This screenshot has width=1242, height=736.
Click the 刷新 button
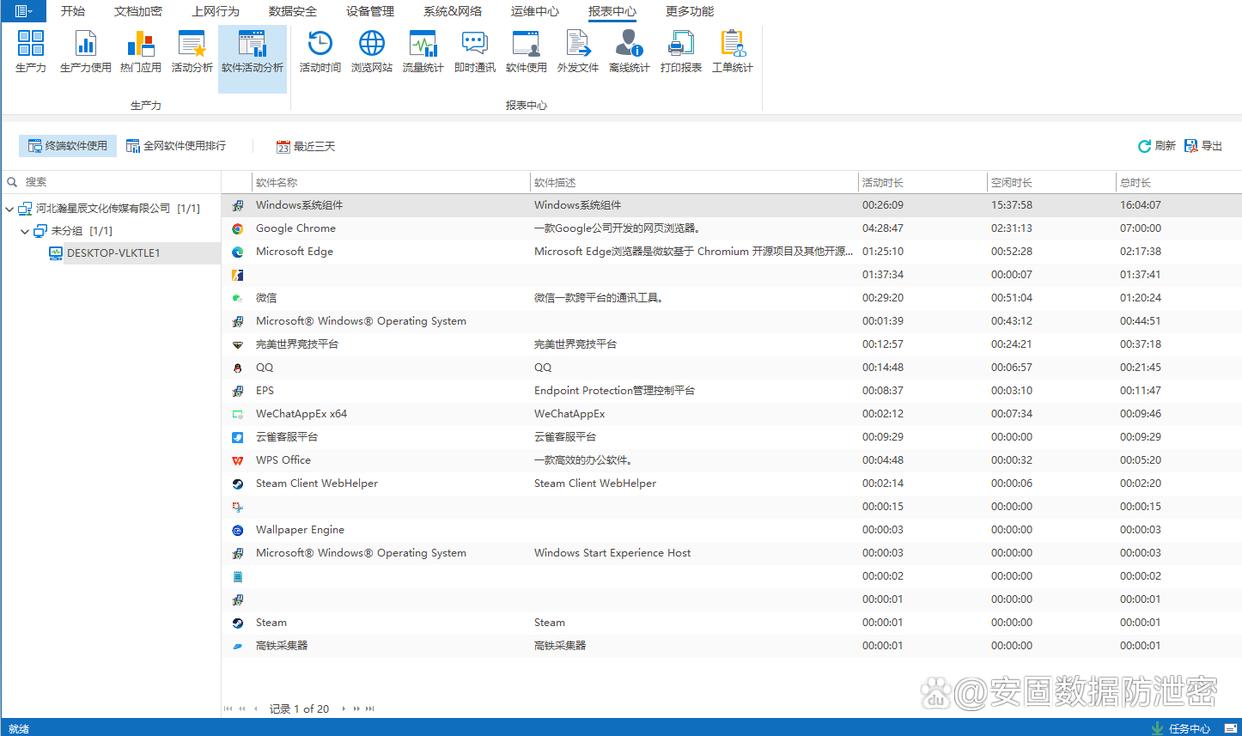click(1157, 146)
